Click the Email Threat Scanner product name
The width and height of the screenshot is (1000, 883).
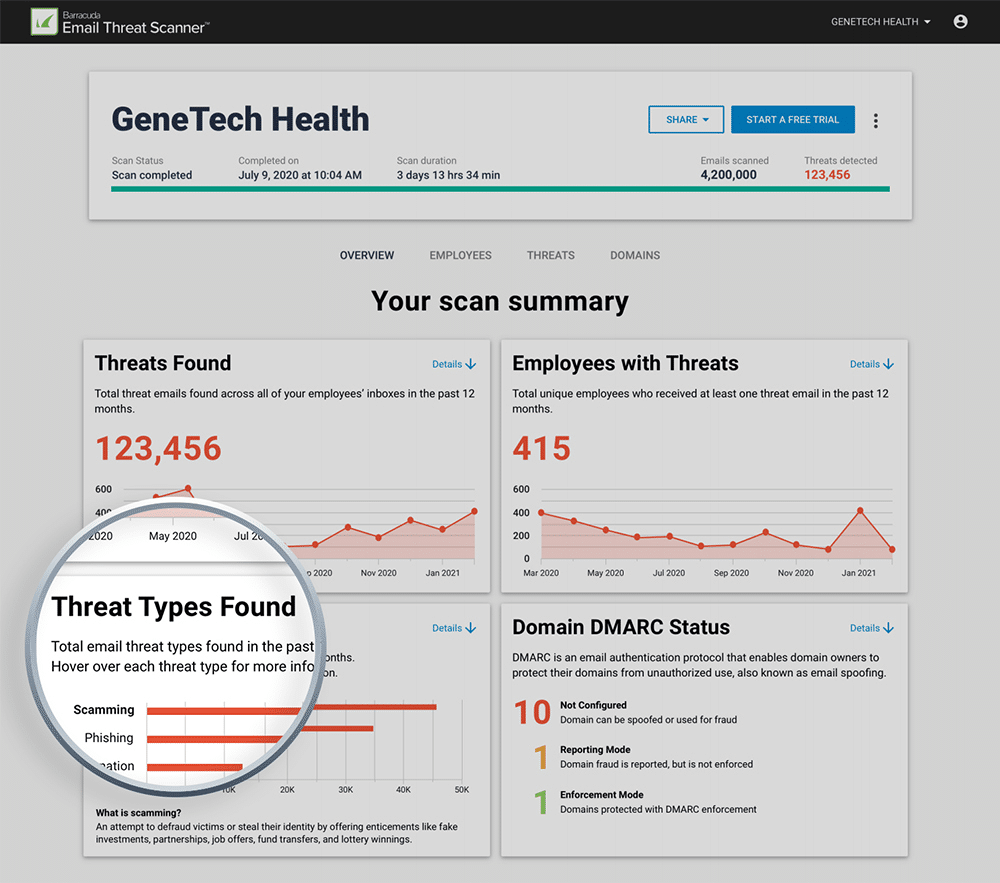[x=135, y=27]
